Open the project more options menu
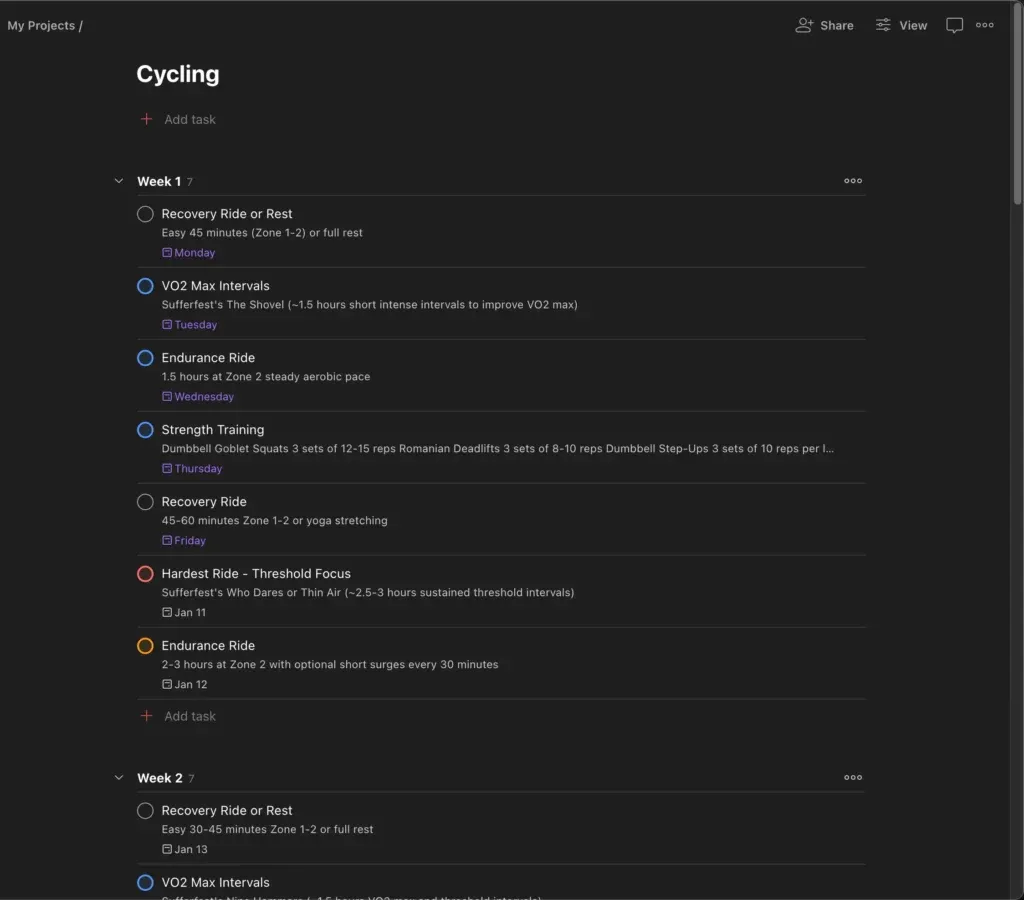The width and height of the screenshot is (1024, 900). click(984, 25)
